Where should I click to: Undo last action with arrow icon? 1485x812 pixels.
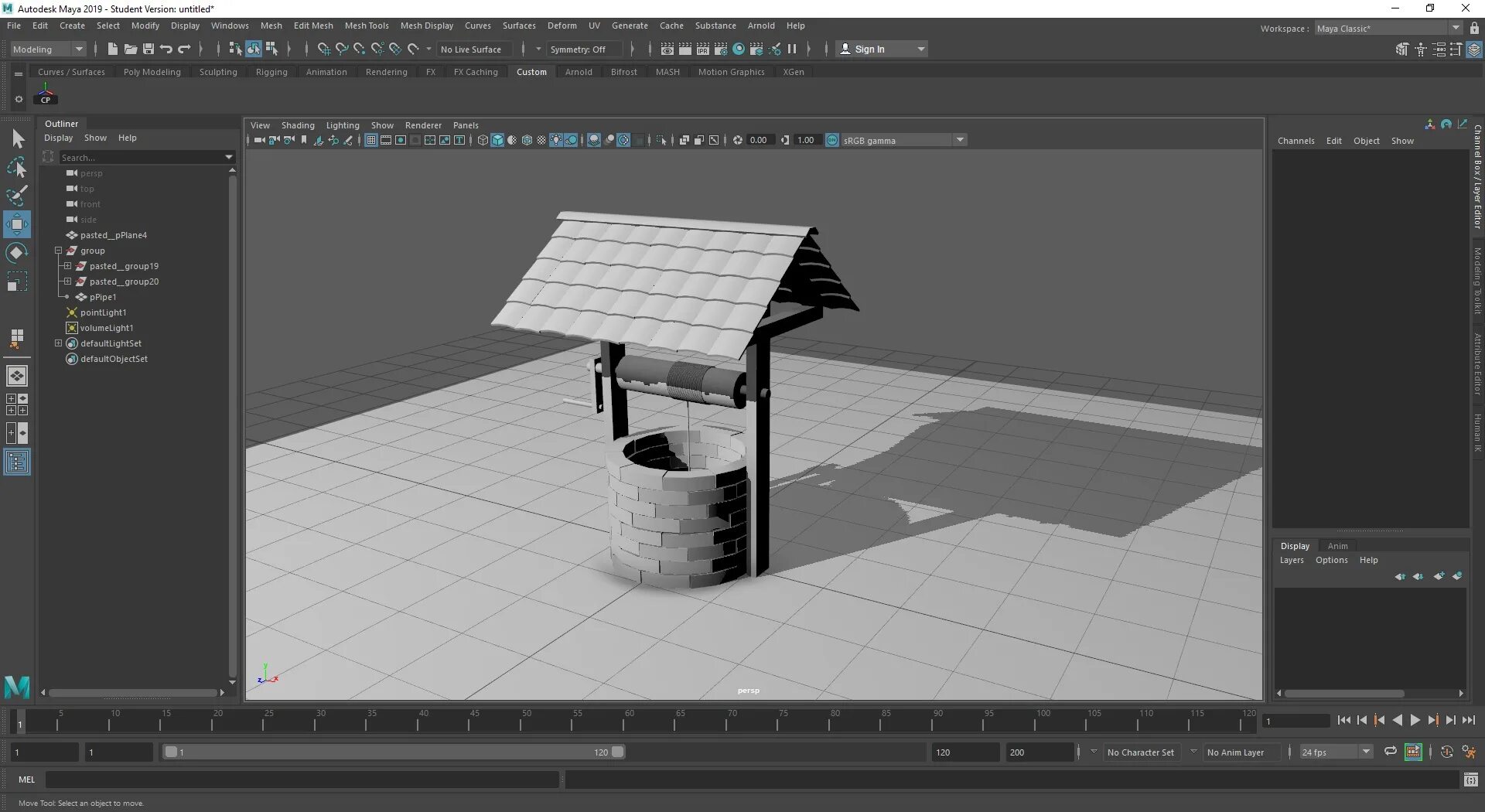166,49
